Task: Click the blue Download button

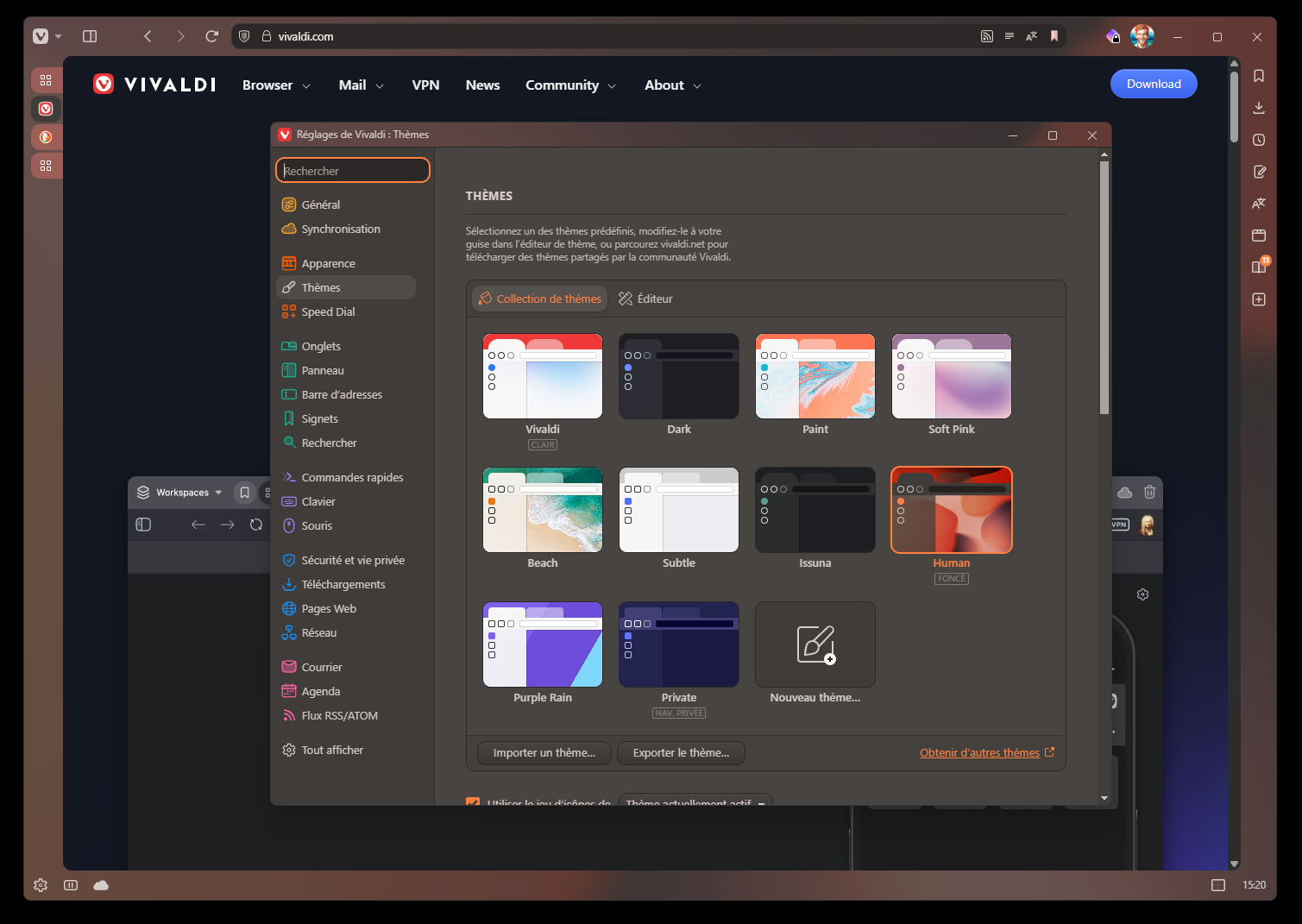Action: 1154,84
